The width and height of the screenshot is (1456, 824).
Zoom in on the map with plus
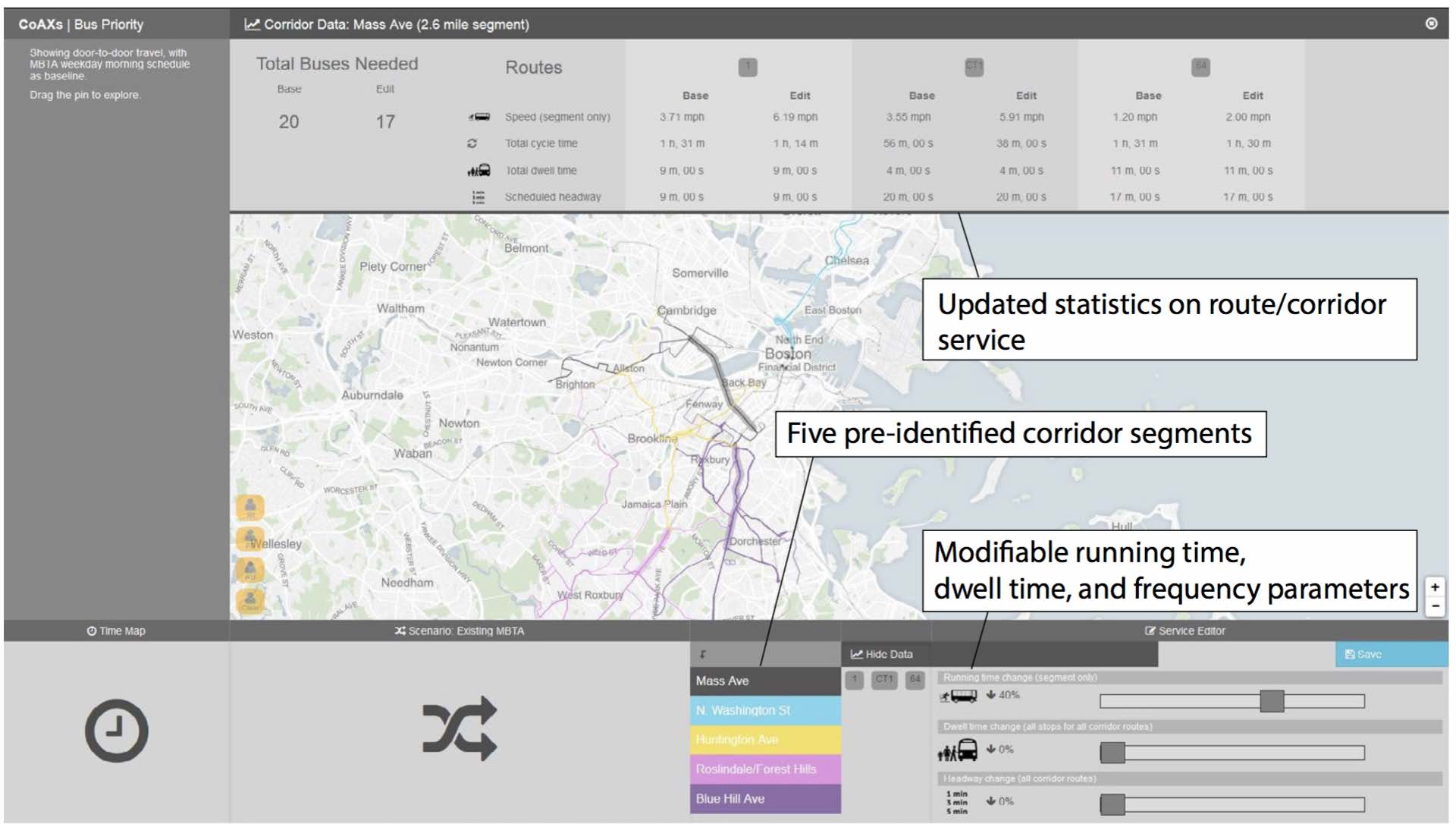pos(1435,587)
